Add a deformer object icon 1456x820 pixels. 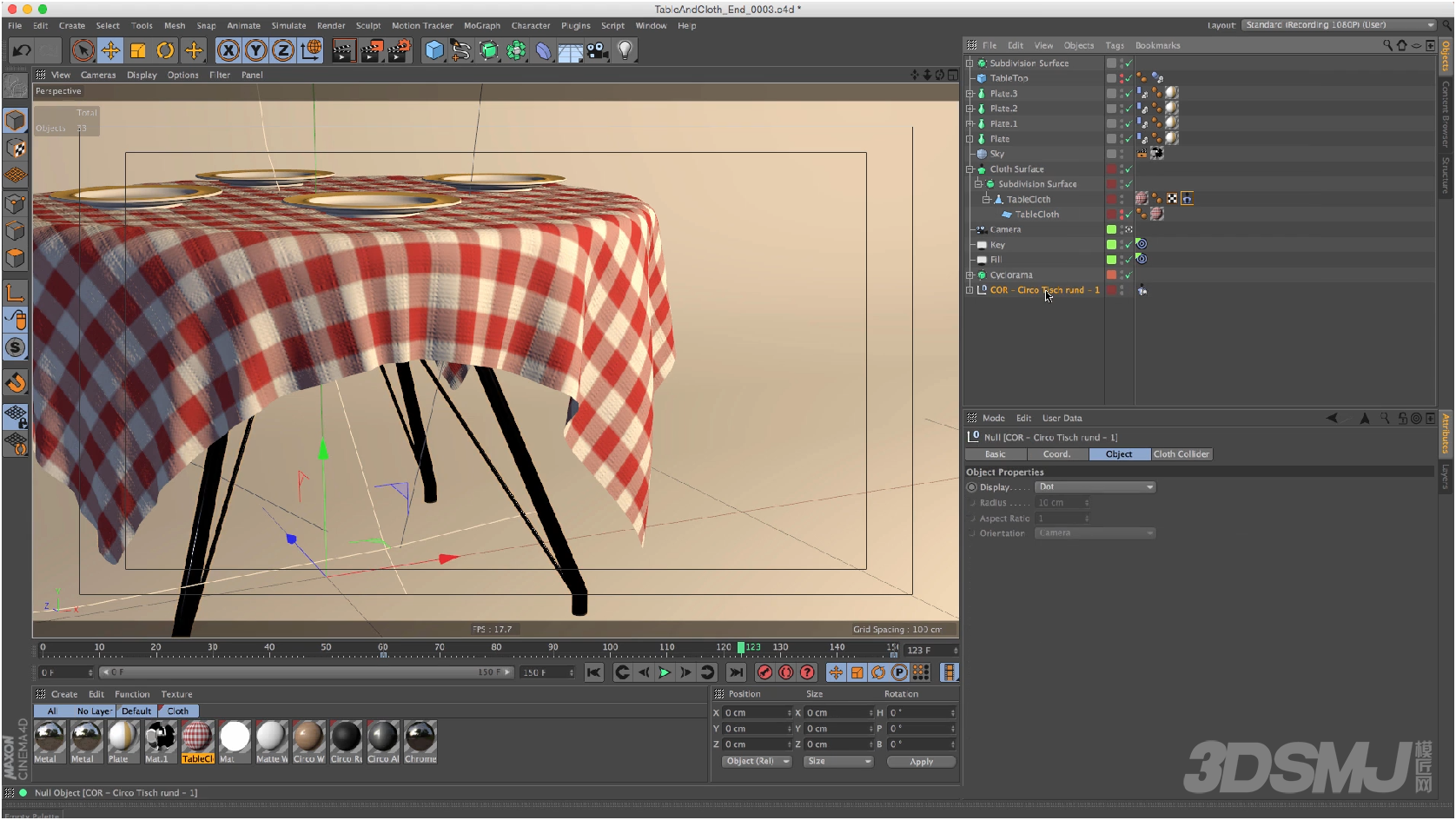[x=544, y=50]
